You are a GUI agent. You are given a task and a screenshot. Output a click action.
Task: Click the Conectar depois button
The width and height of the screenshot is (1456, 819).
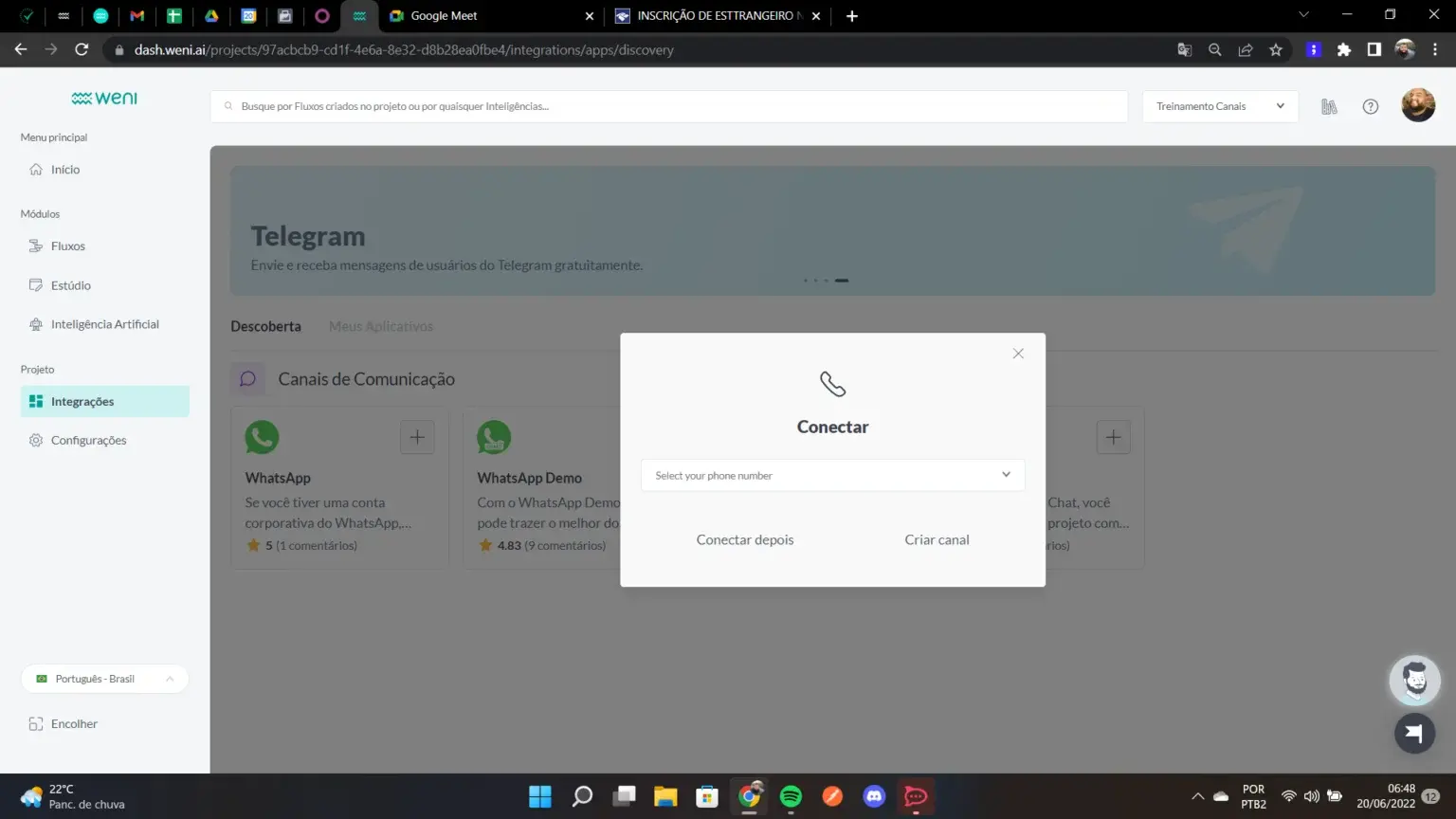[x=745, y=539]
